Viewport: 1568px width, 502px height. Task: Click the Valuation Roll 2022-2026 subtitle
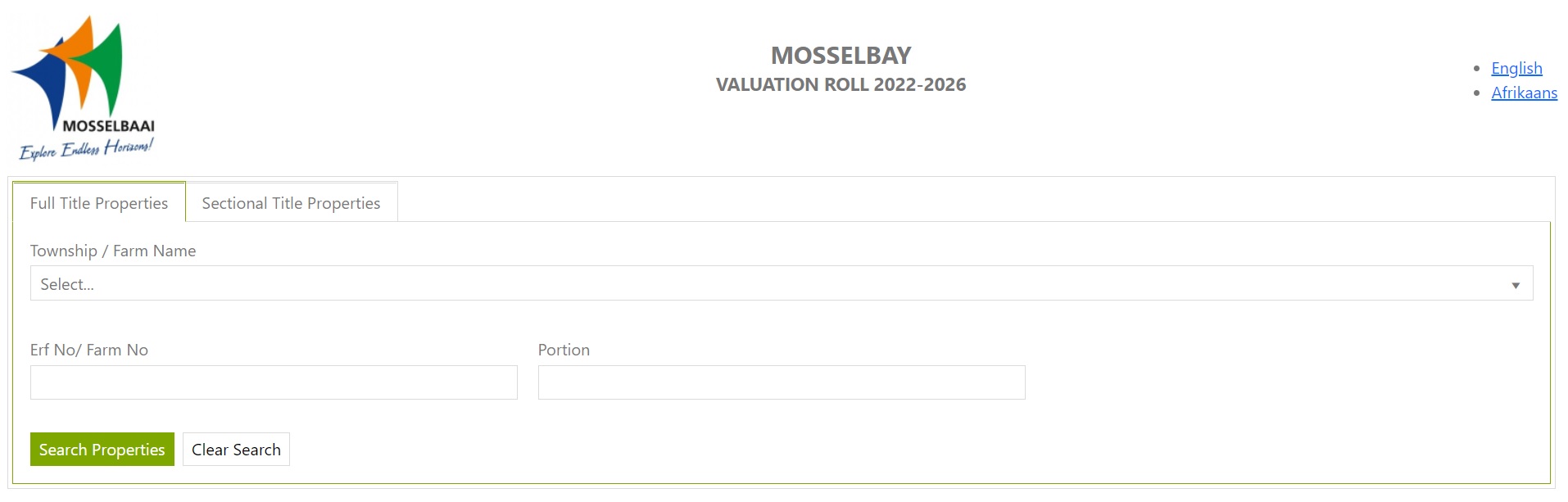[841, 84]
